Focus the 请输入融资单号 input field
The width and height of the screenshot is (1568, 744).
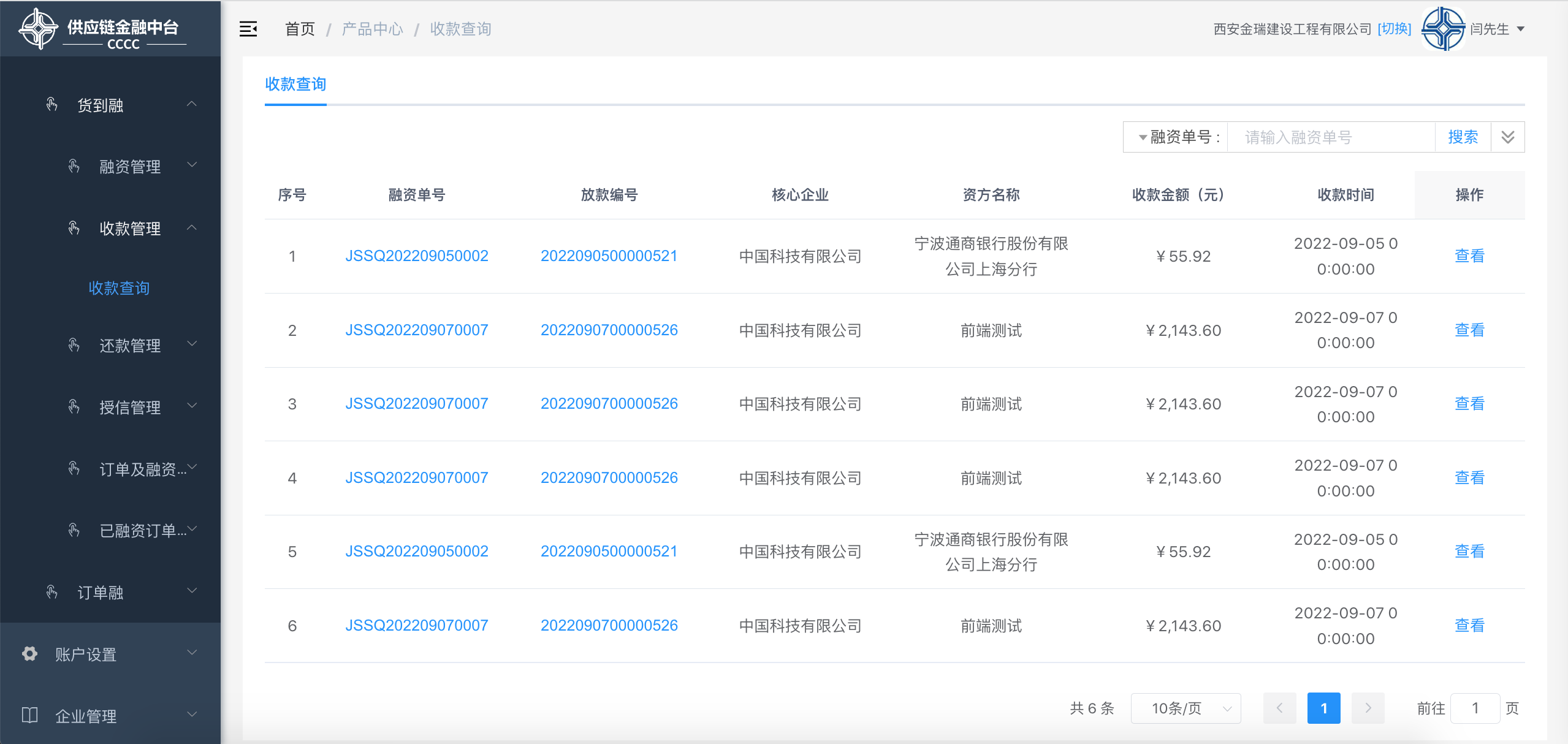pyautogui.click(x=1331, y=137)
